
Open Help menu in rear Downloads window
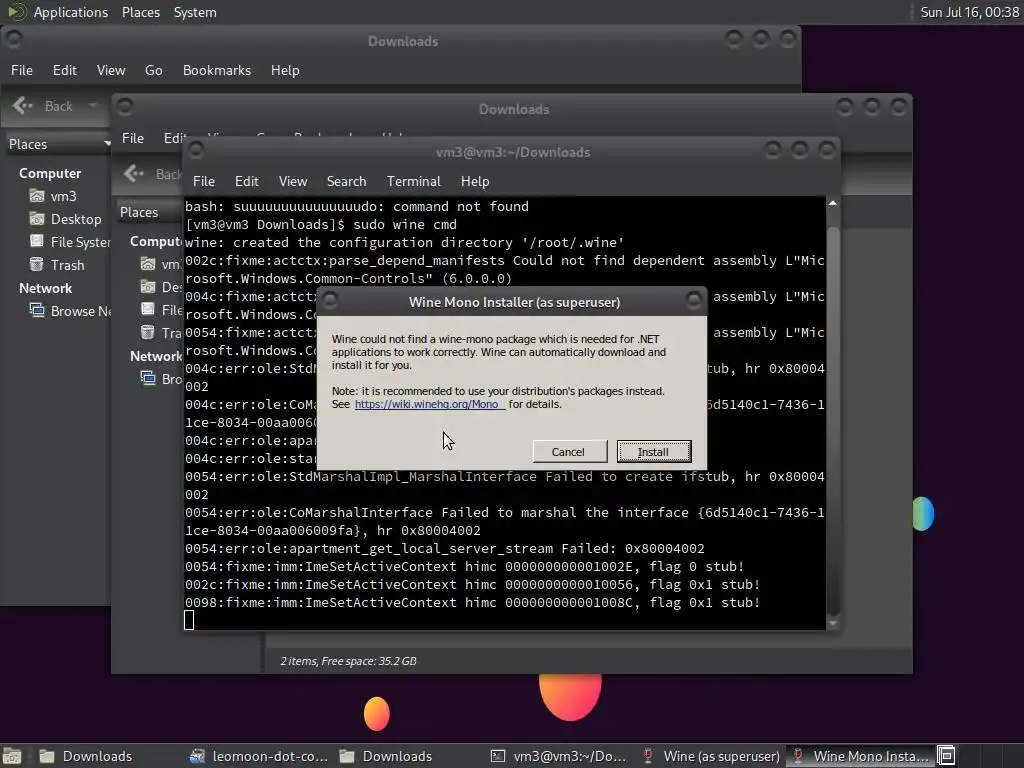click(285, 70)
